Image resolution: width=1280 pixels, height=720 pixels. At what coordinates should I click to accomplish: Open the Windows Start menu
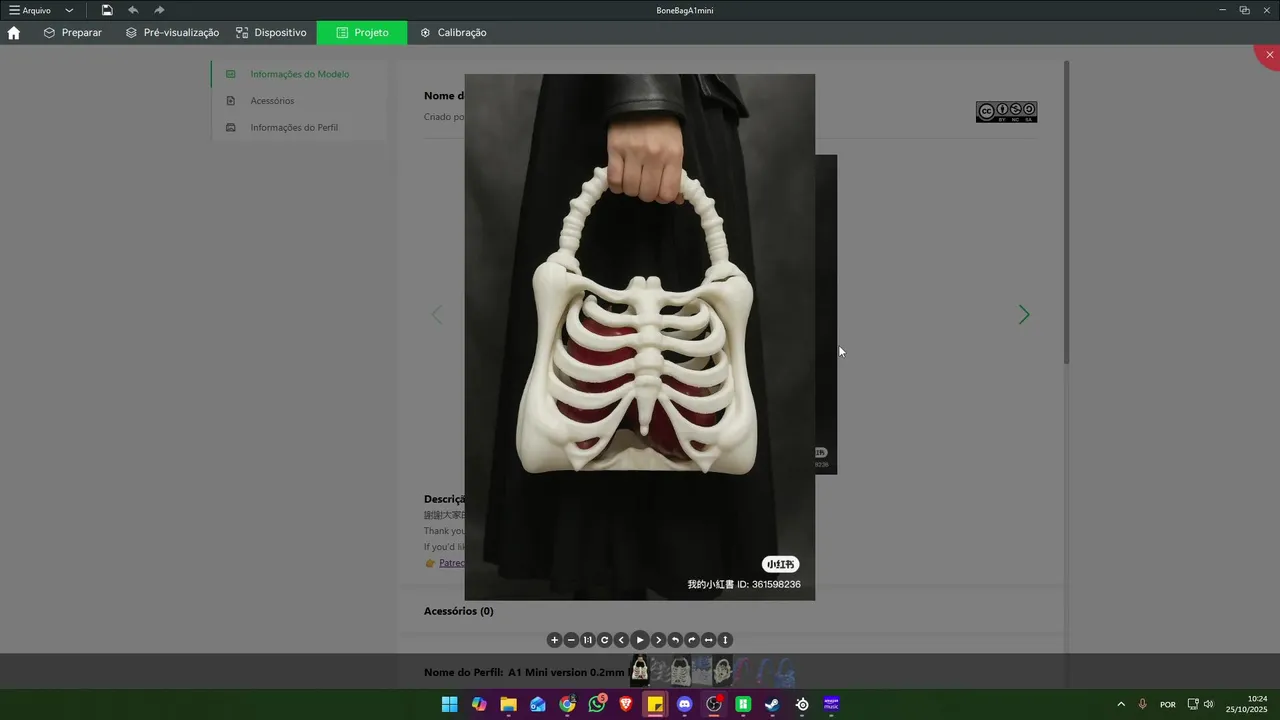pyautogui.click(x=449, y=704)
